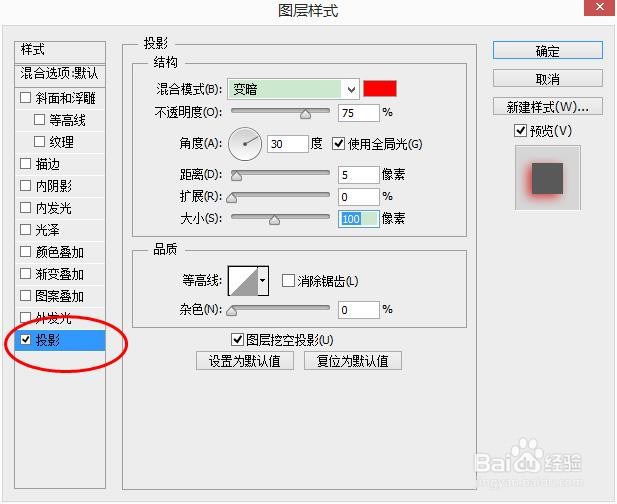Enable the indented 等高线 sub-style checkbox
Screen dimensions: 617x504
[x=39, y=120]
